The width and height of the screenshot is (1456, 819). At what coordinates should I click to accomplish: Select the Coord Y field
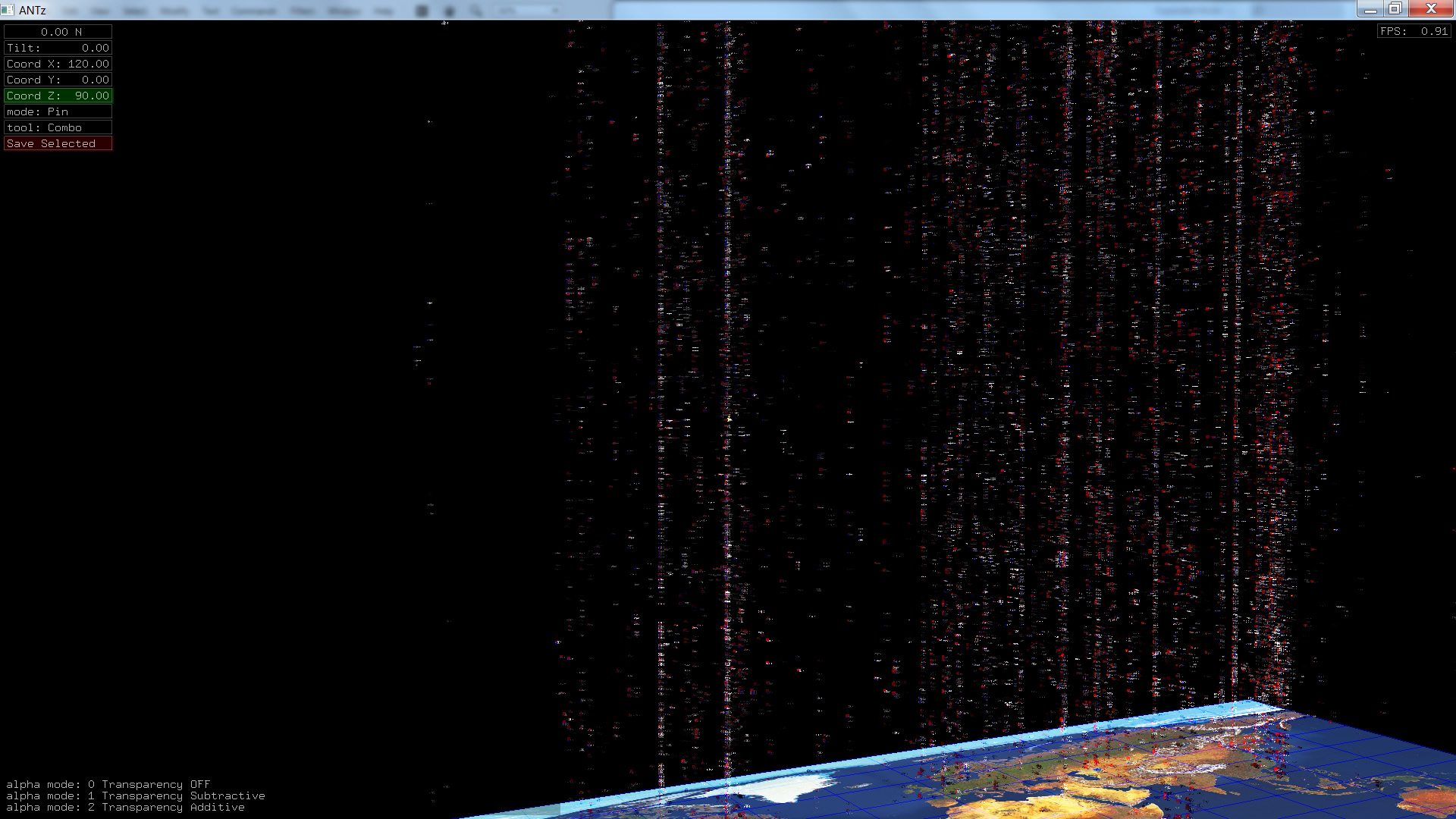(58, 80)
